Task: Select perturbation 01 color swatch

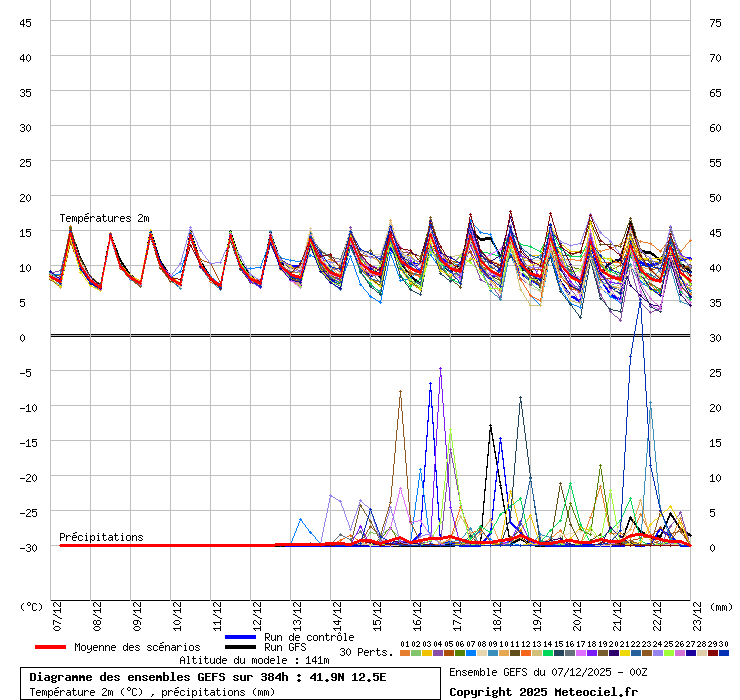Action: (x=404, y=653)
